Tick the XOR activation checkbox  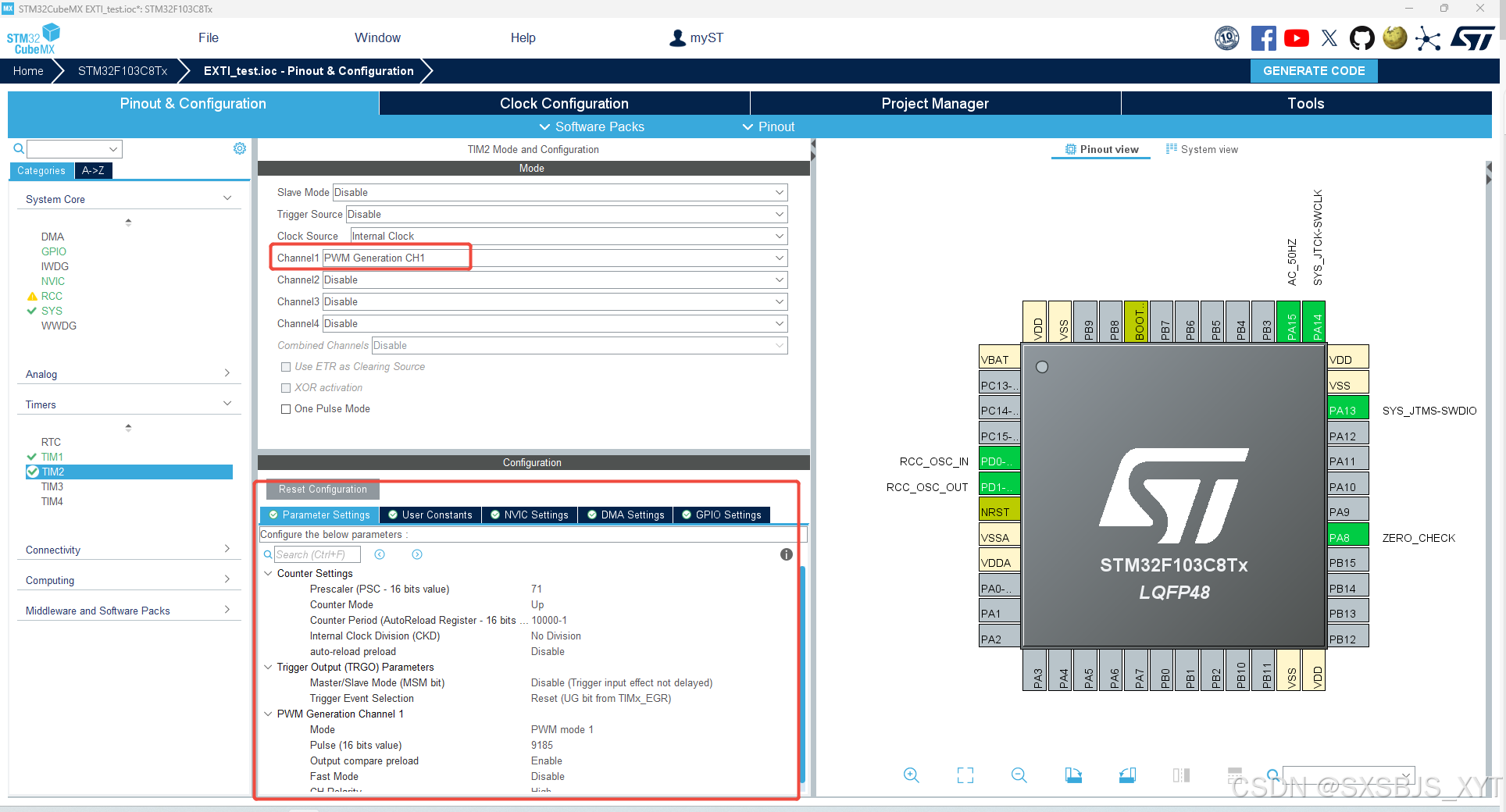tap(286, 388)
